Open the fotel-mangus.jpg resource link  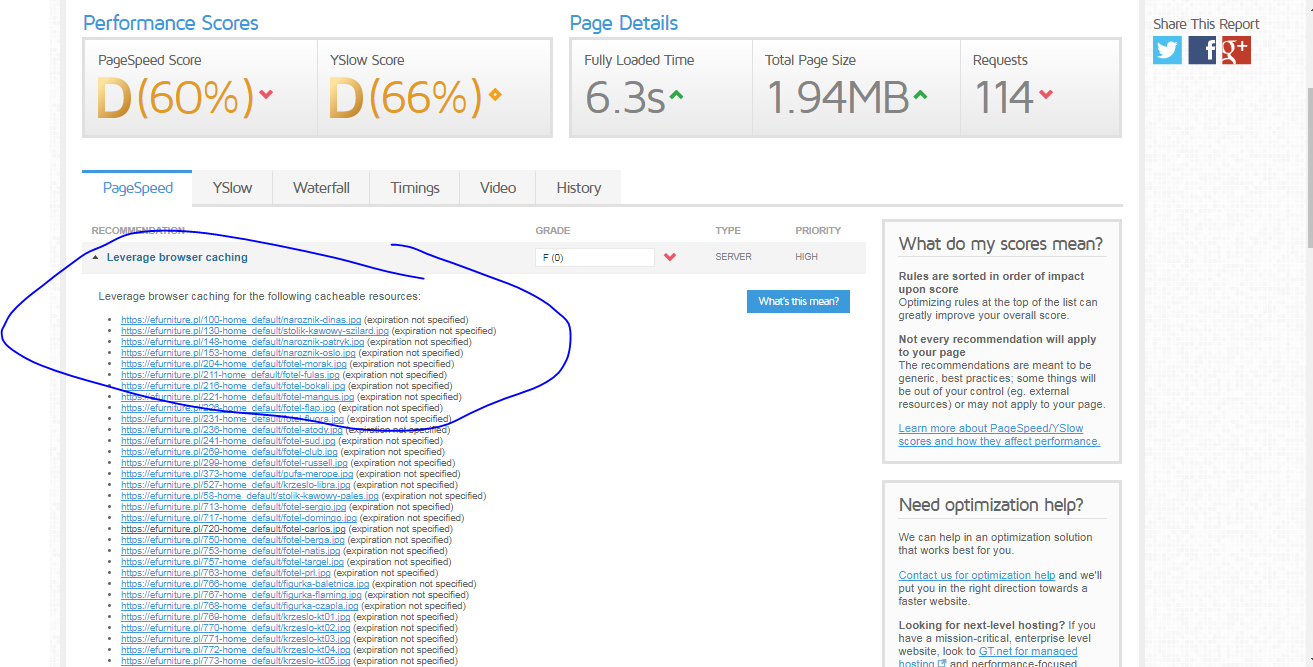[x=237, y=397]
